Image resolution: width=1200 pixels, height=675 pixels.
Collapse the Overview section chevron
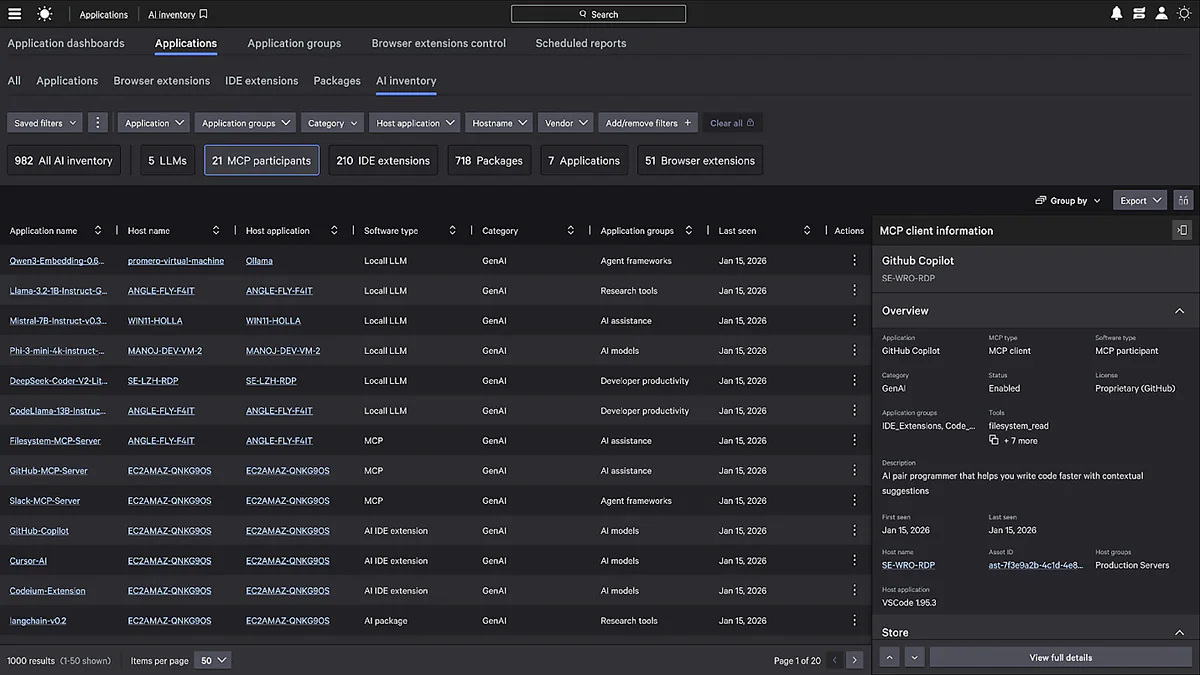pyautogui.click(x=1179, y=311)
